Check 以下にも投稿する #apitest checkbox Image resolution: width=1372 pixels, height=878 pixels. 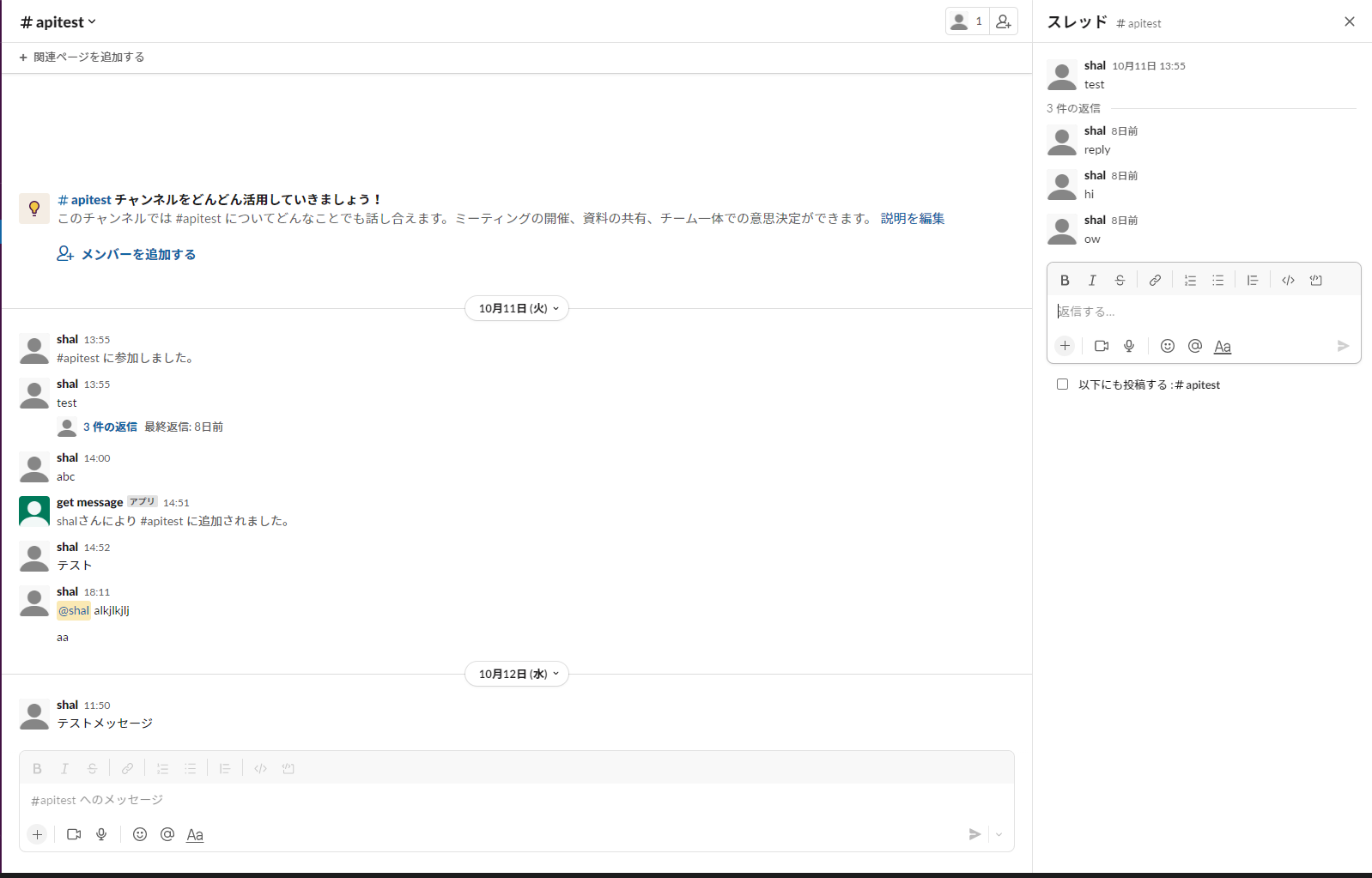tap(1063, 385)
